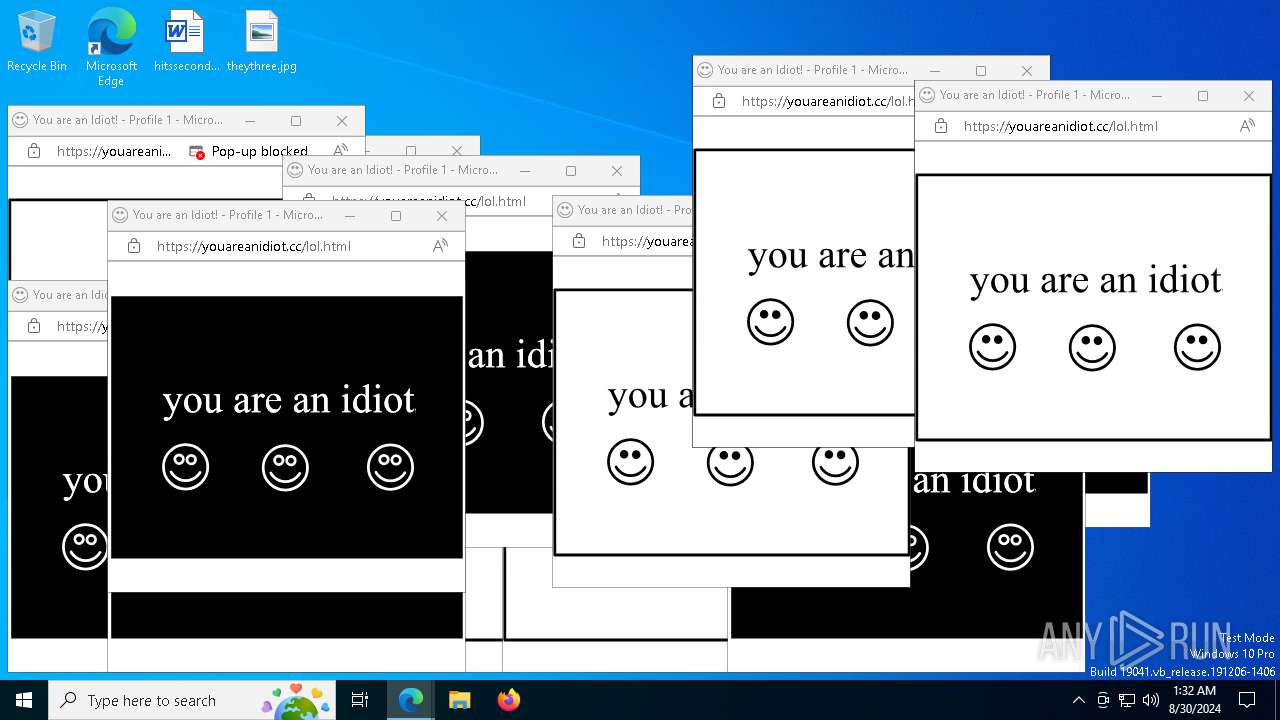
Task: Click the lock icon in the Pop-up blocked window
Action: click(34, 151)
